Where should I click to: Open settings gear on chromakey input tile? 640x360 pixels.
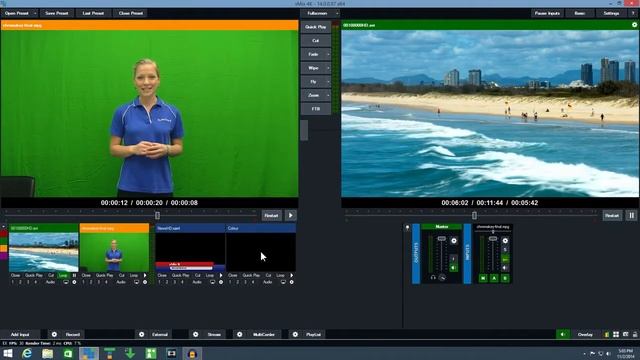[145, 282]
